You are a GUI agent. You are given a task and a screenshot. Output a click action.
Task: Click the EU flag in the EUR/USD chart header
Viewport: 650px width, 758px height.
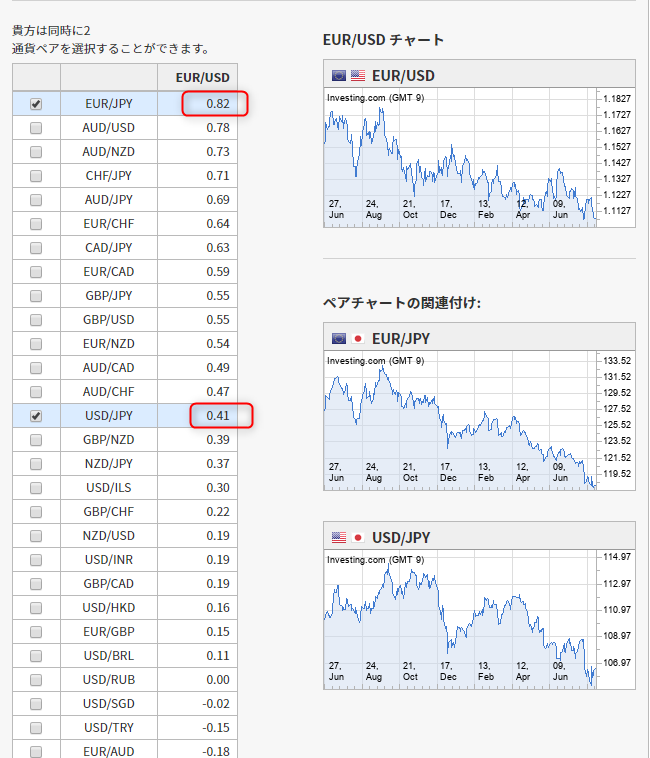339,75
